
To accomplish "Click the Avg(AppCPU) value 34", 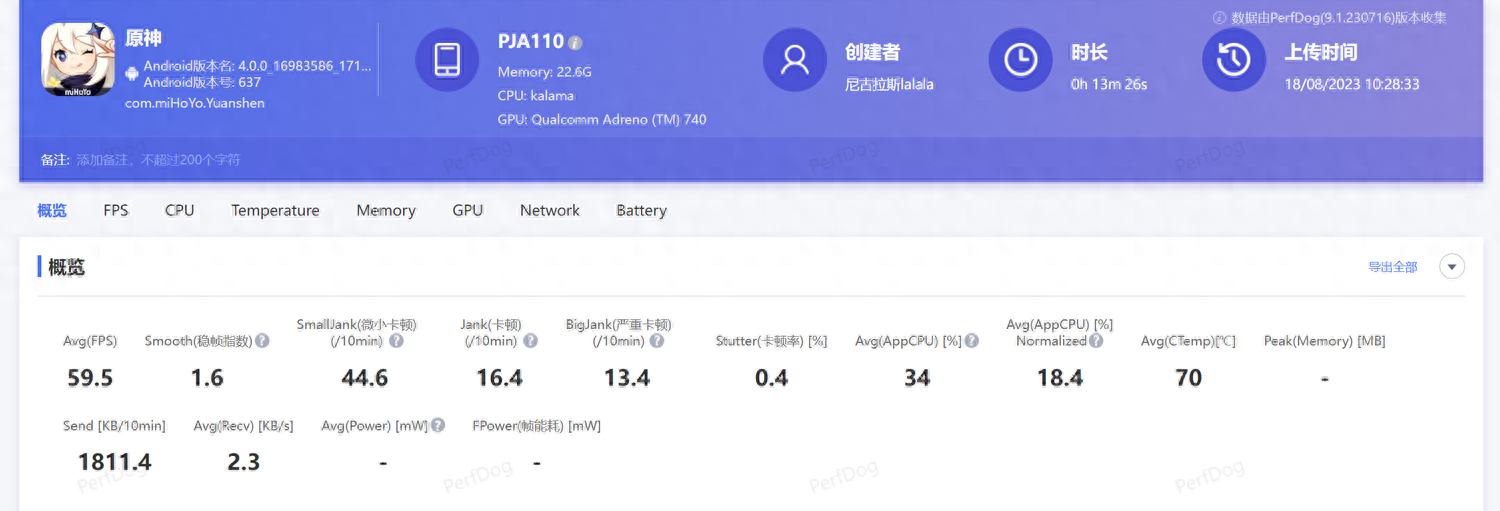I will (917, 378).
